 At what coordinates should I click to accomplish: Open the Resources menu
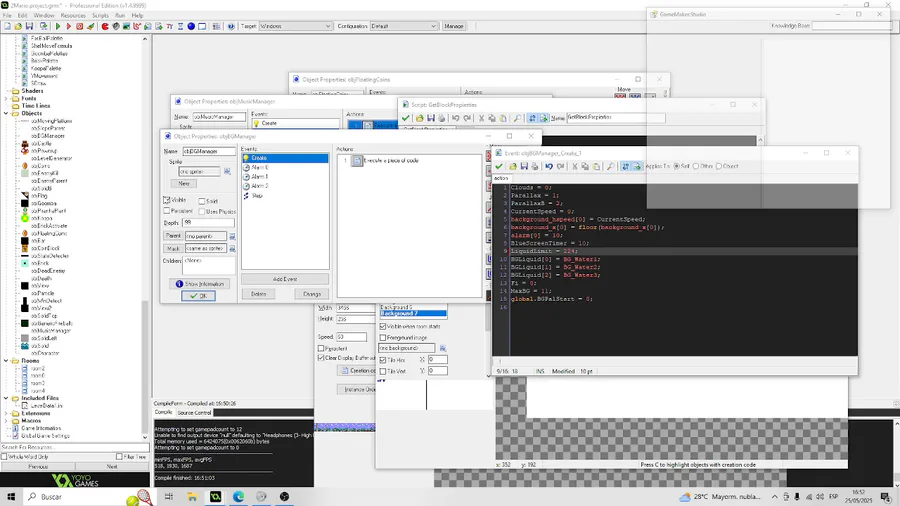73,15
